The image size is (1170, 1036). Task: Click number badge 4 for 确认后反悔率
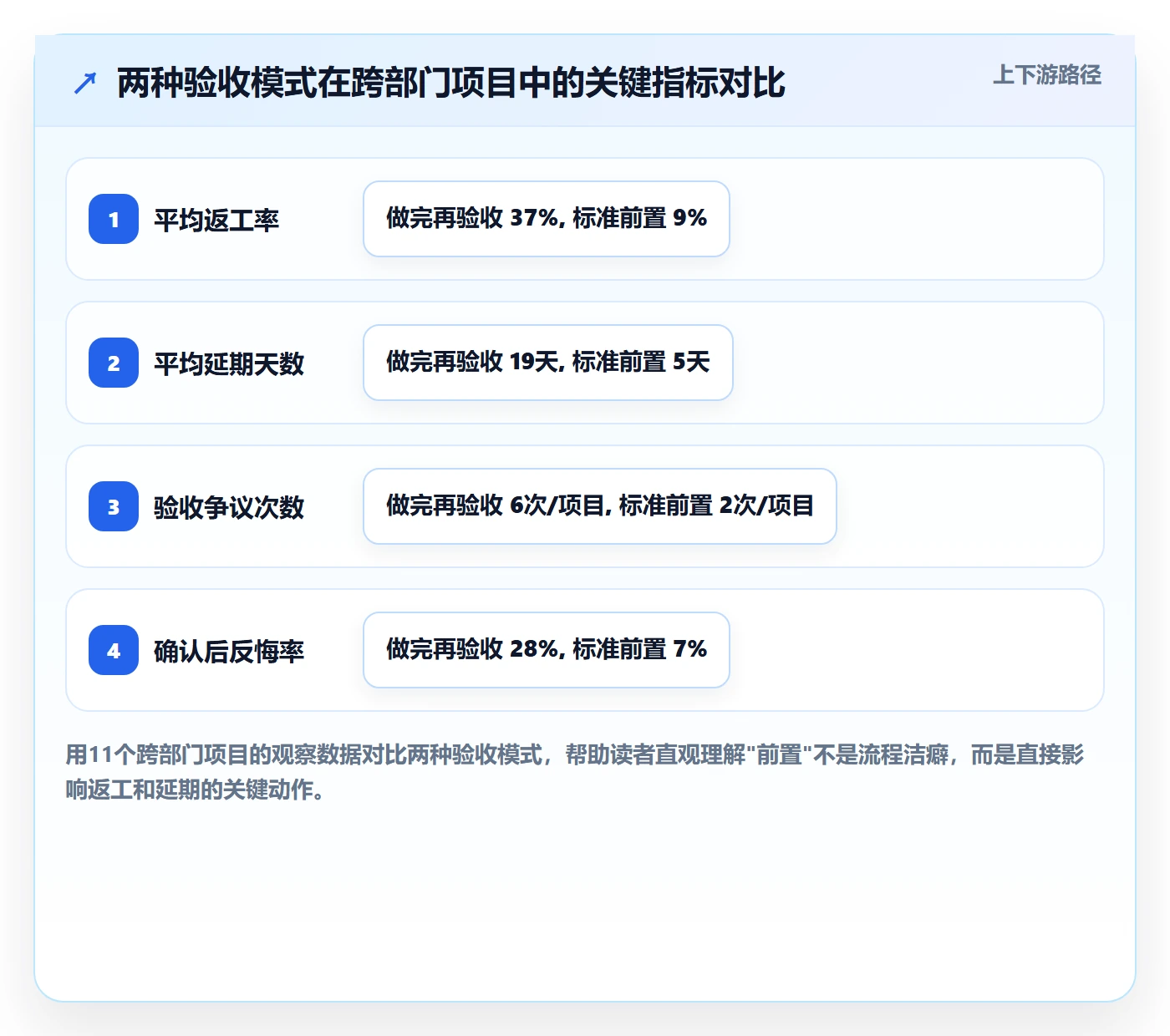pos(114,650)
